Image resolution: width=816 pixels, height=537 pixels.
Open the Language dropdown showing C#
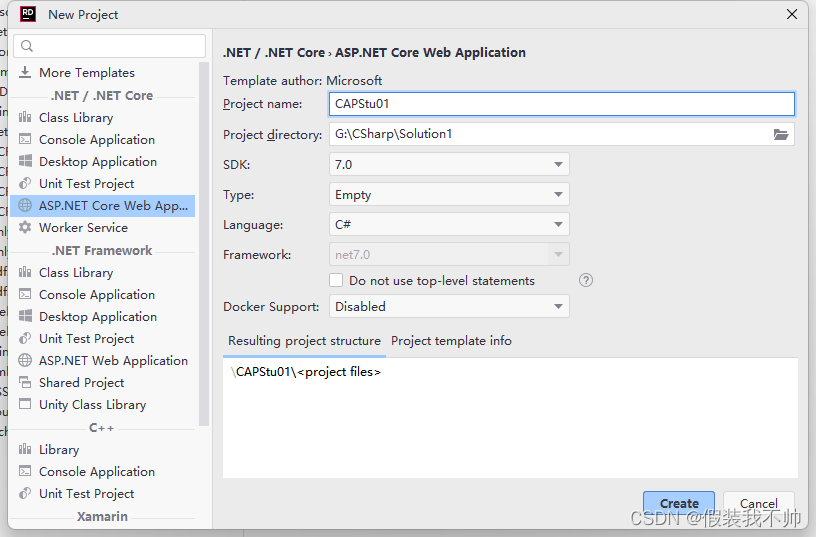[x=449, y=224]
